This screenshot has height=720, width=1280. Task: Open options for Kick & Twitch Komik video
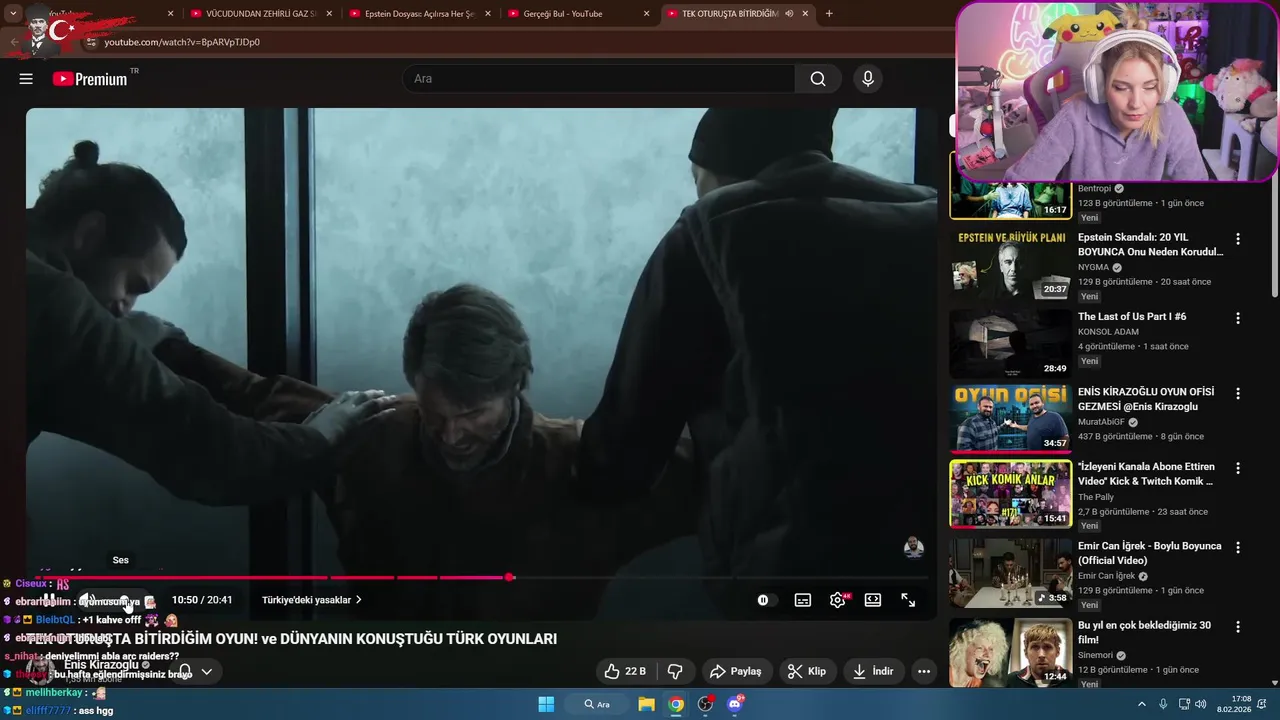pyautogui.click(x=1238, y=468)
